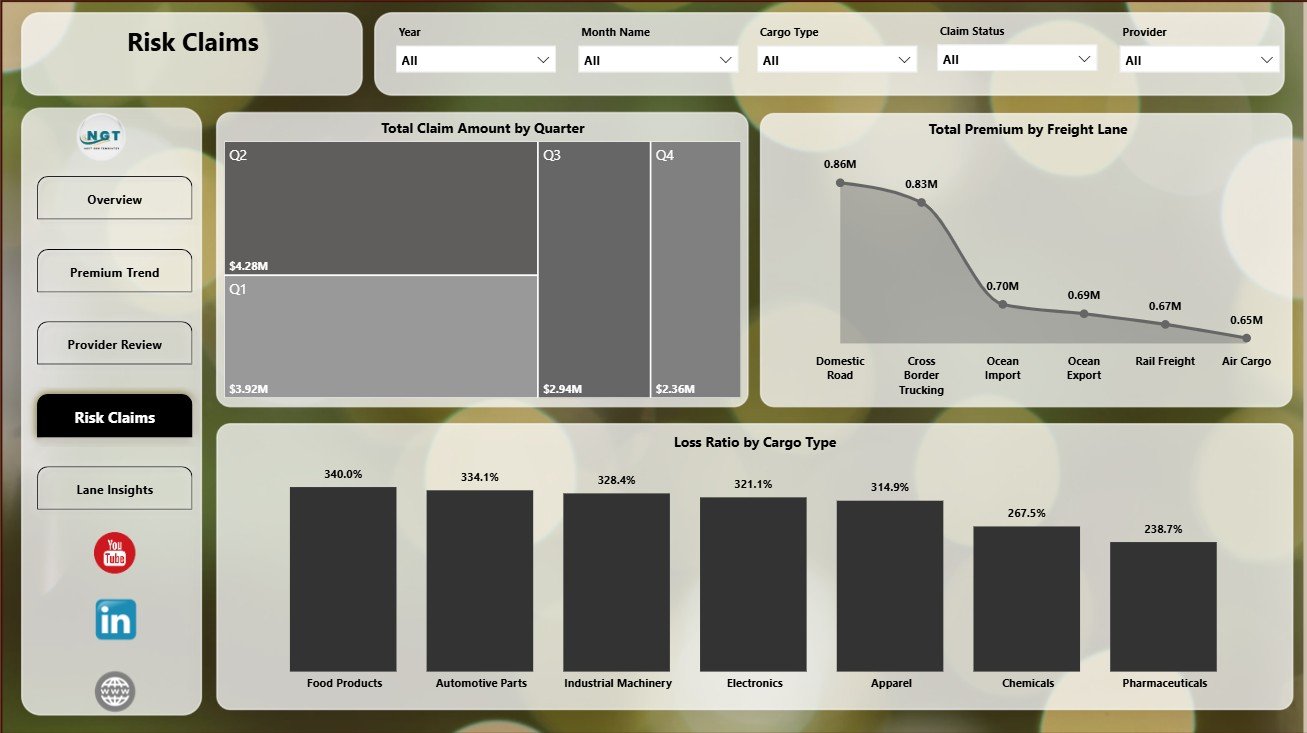Click the 0.69M premium label
1307x733 pixels.
(1084, 295)
